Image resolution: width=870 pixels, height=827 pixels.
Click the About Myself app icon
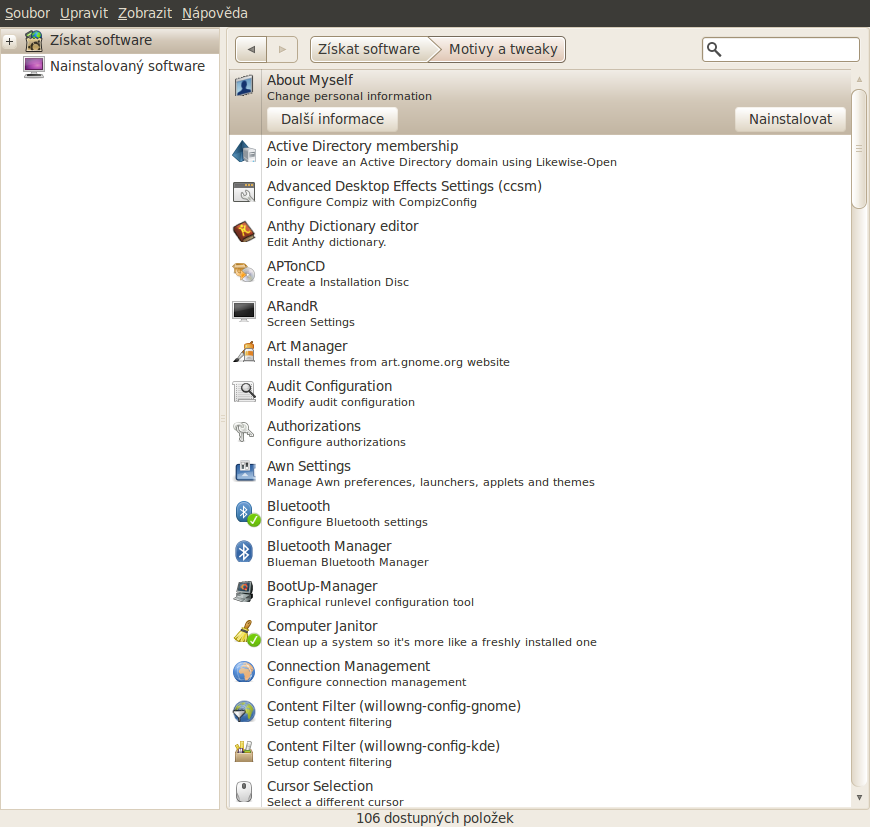coord(244,86)
